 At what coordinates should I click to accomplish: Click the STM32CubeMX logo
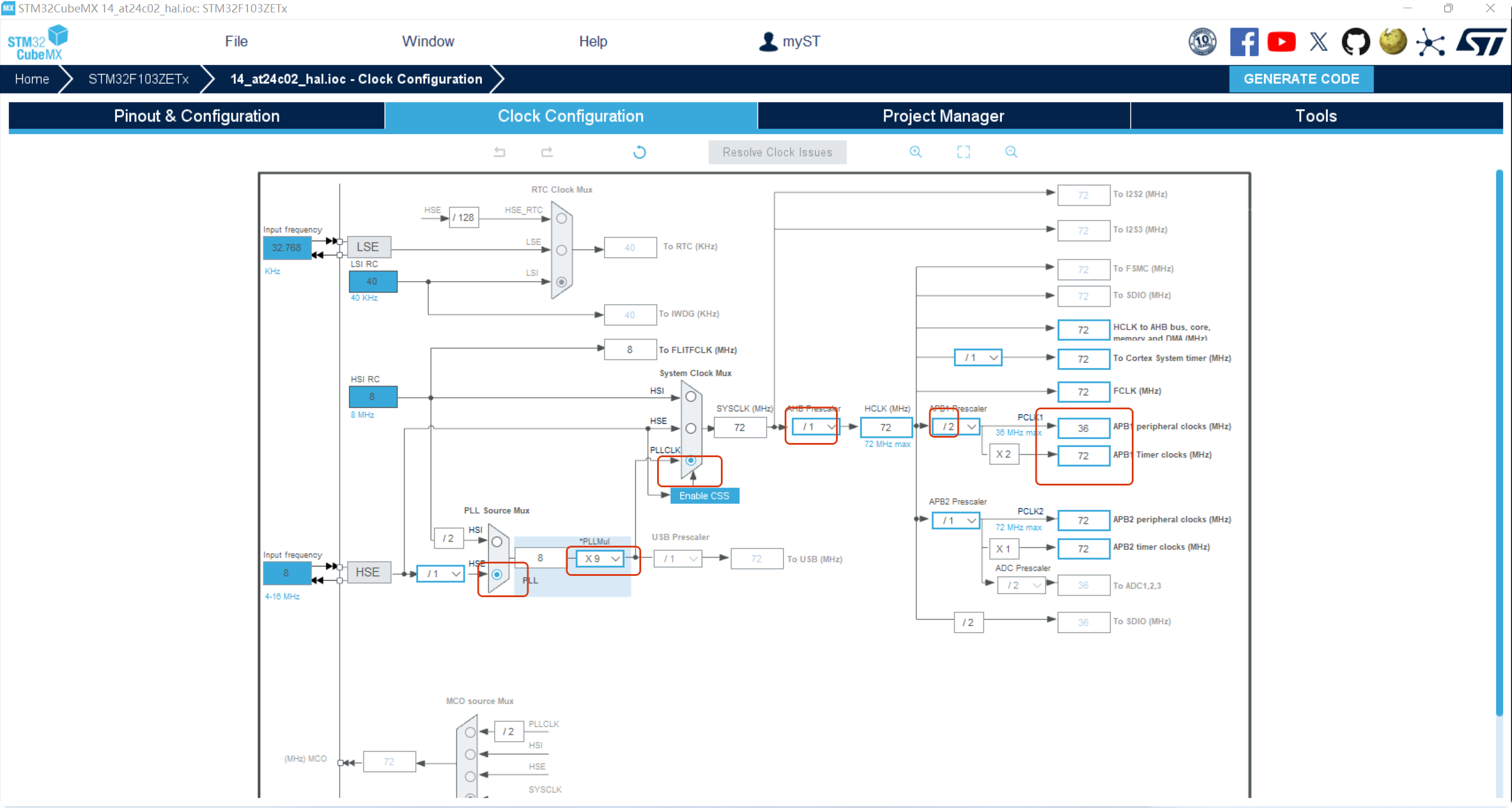(x=38, y=42)
